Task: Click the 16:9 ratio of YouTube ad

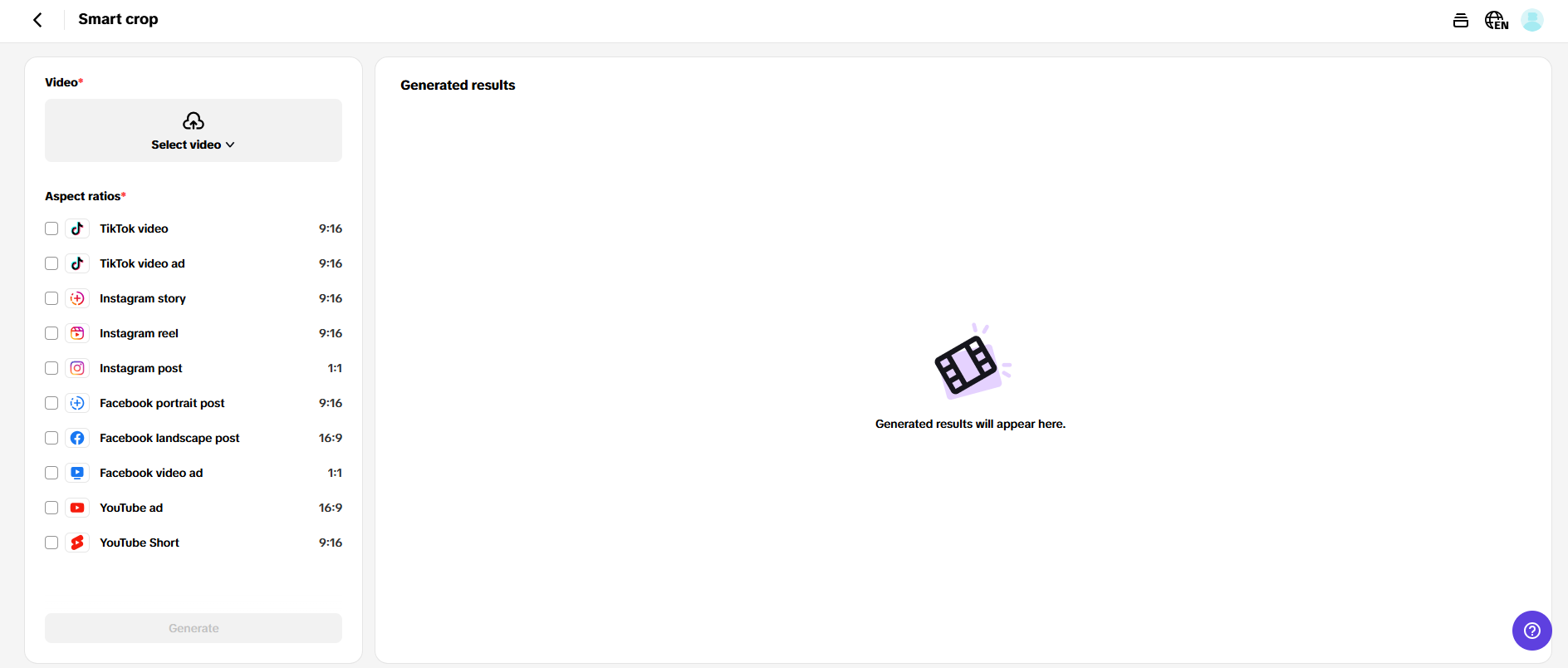Action: click(x=331, y=508)
